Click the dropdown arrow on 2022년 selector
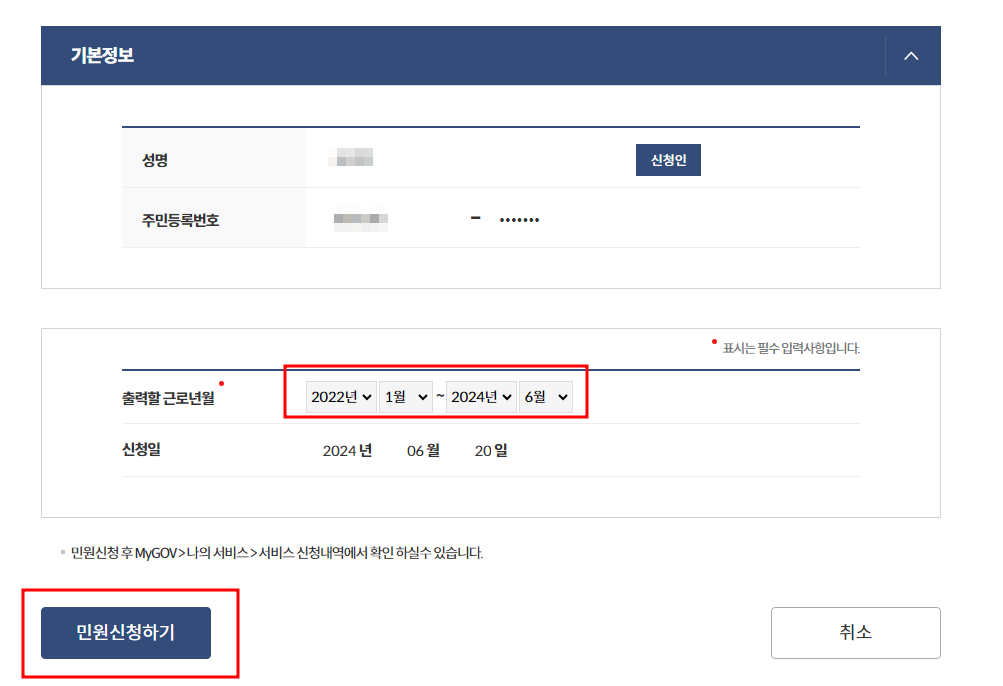Viewport: 1003px width, 686px height. coord(367,396)
